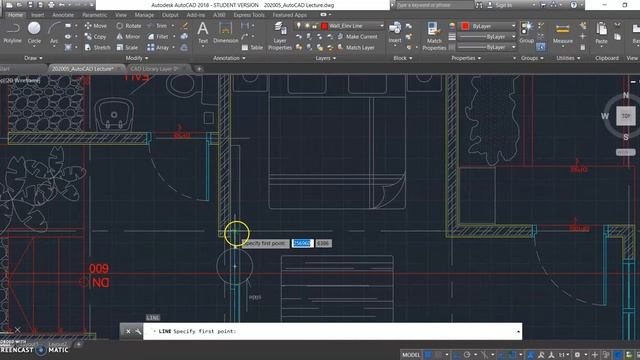
Task: Expand the Annotation panel
Action: (229, 58)
